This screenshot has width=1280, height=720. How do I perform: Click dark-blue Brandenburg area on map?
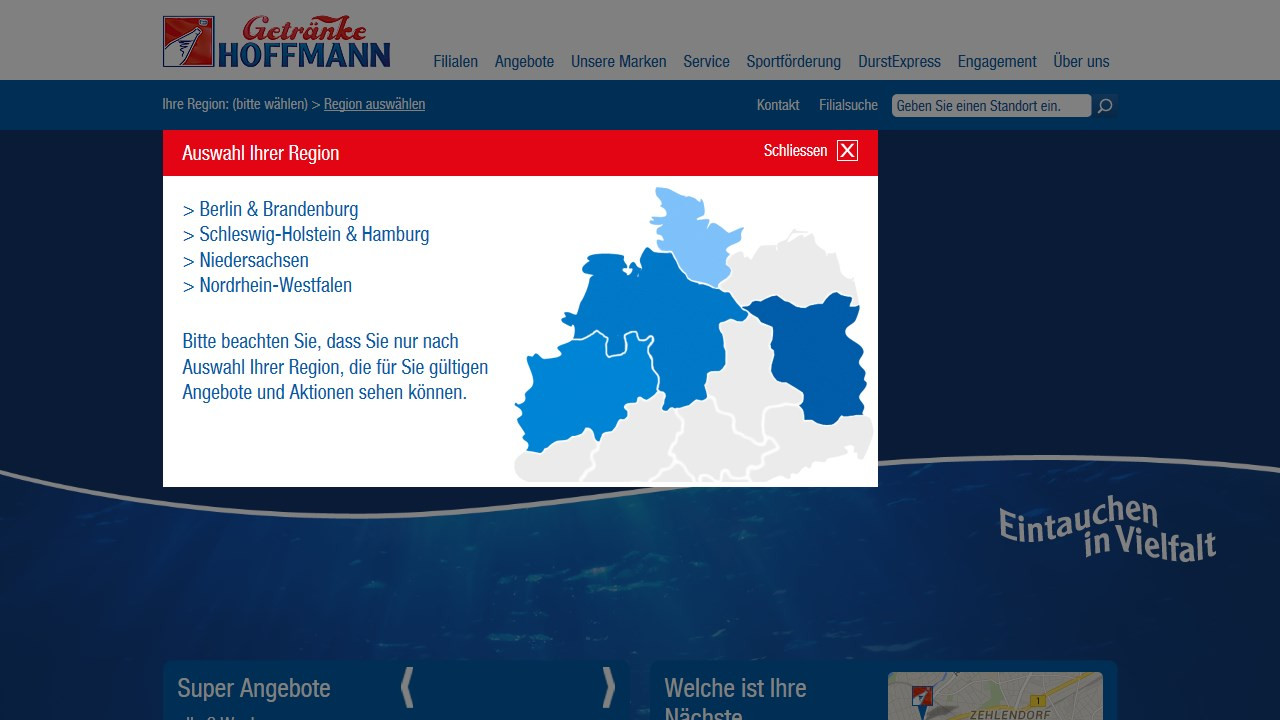pos(820,360)
